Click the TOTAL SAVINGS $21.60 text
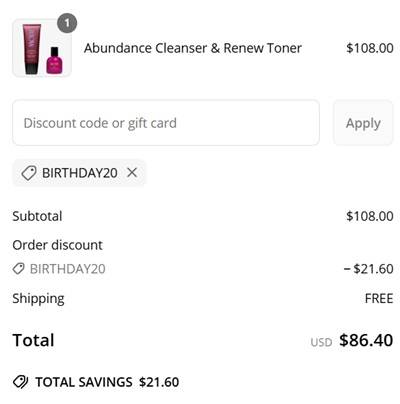Viewport: 400px width, 404px height. [107, 382]
